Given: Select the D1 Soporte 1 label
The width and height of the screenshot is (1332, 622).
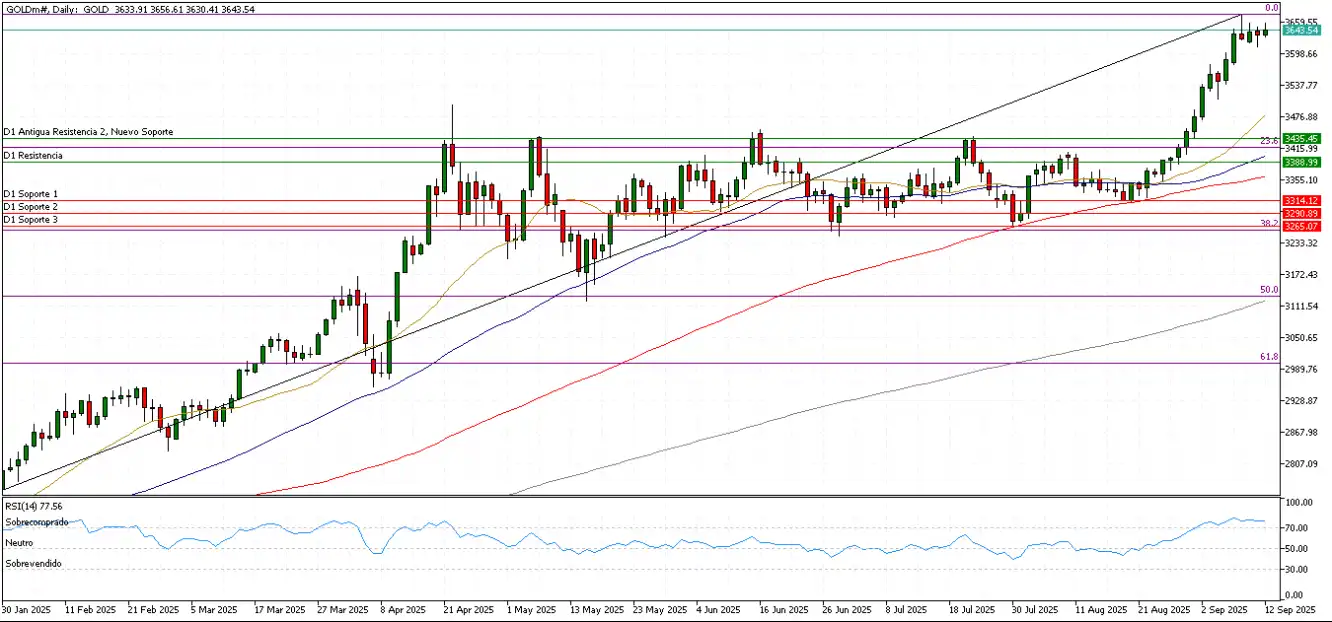Looking at the screenshot, I should 30,193.
